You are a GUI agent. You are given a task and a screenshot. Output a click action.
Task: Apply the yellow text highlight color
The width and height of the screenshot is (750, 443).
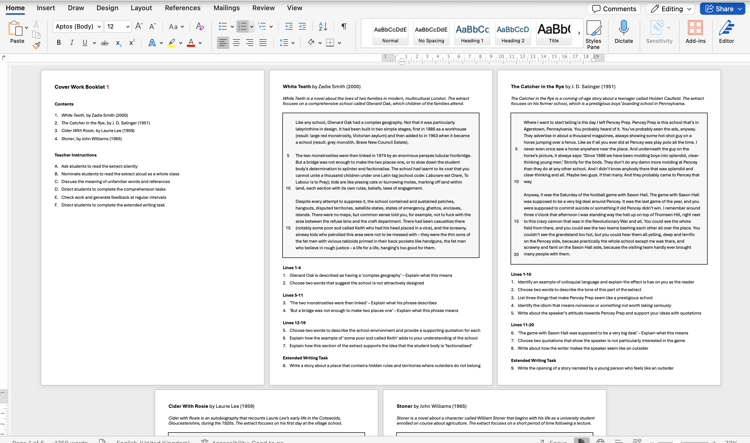[172, 43]
